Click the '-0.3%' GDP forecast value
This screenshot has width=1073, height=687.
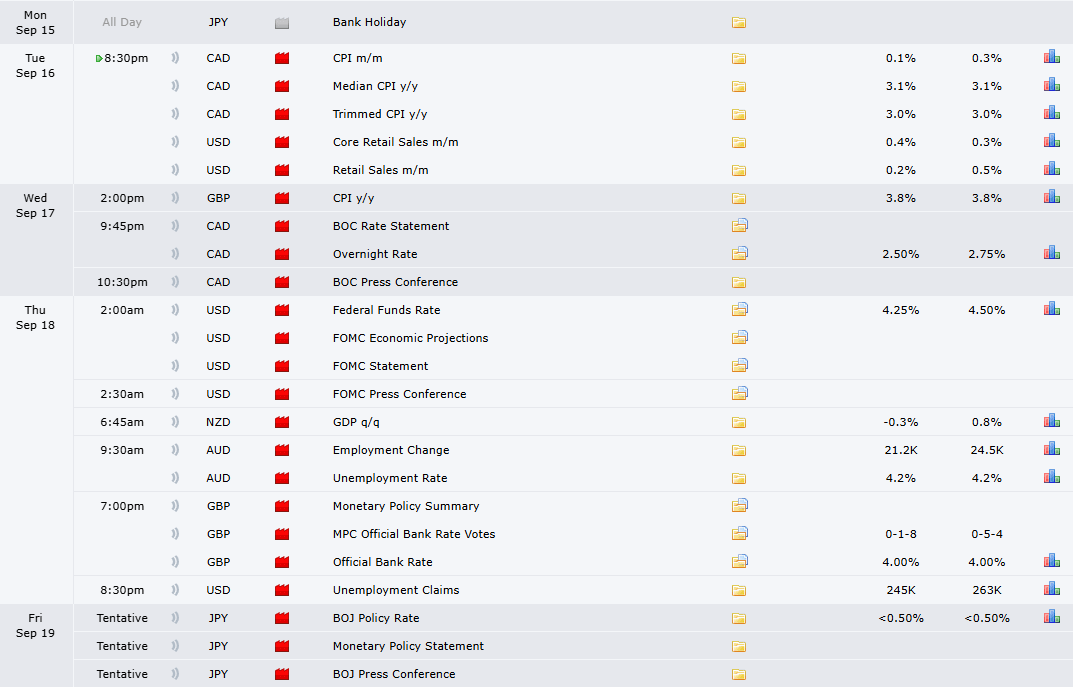click(x=901, y=422)
